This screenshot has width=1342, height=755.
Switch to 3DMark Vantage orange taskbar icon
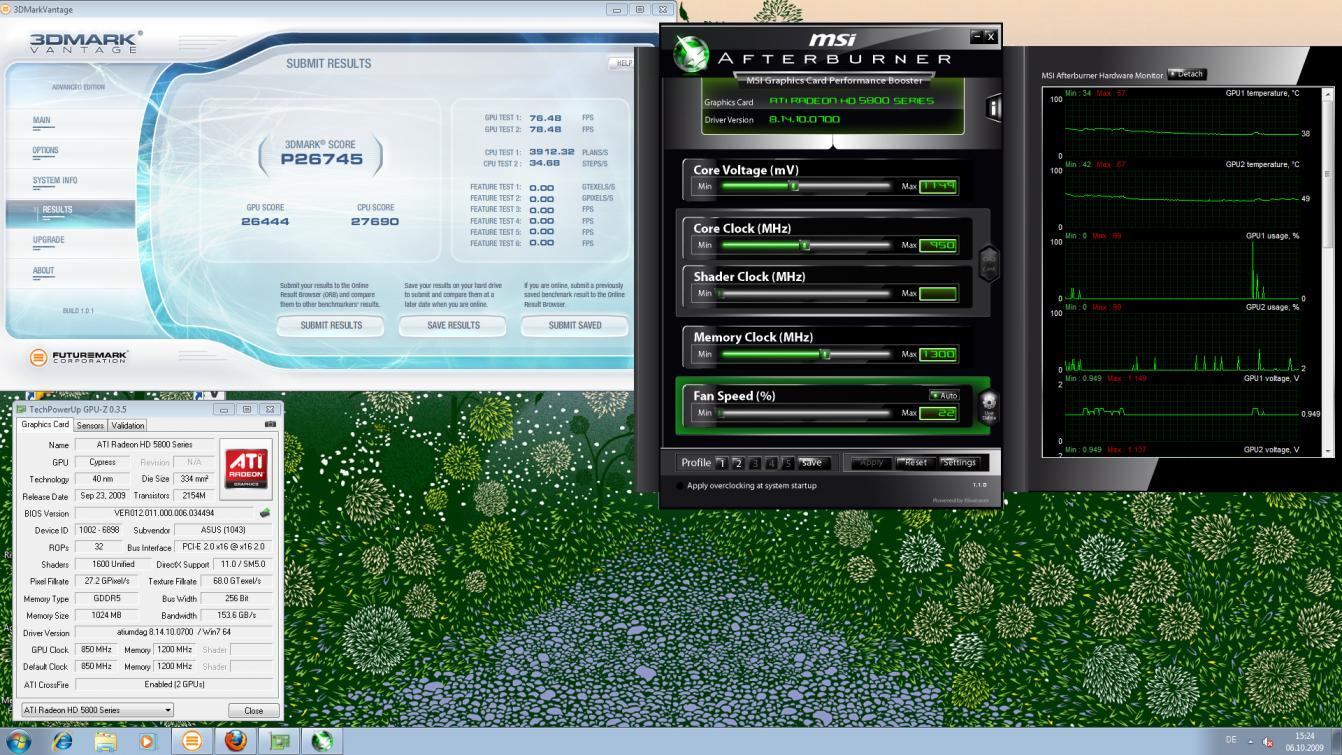[192, 741]
